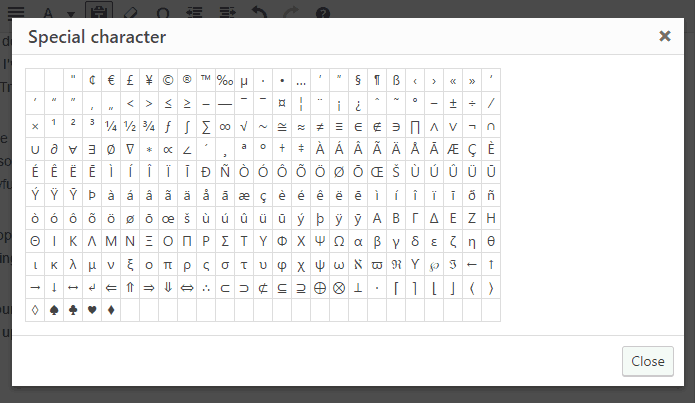Select the circled plus ⊕ symbol
Image resolution: width=695 pixels, height=403 pixels.
(x=320, y=288)
